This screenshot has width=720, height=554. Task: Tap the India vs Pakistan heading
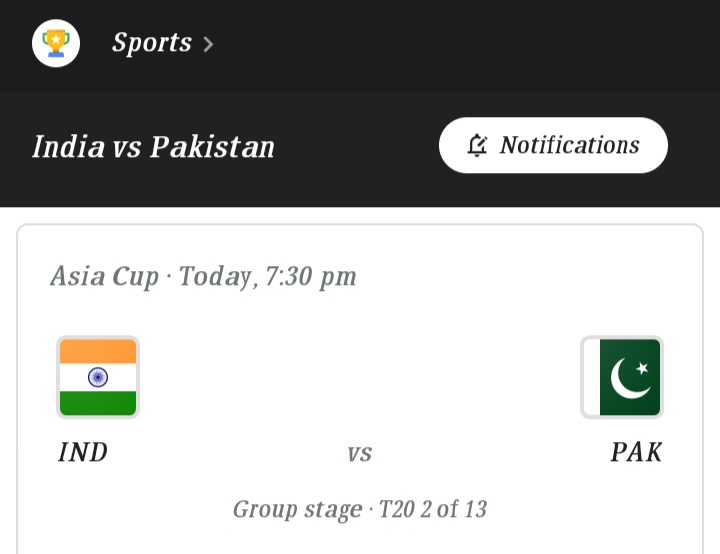(x=153, y=147)
